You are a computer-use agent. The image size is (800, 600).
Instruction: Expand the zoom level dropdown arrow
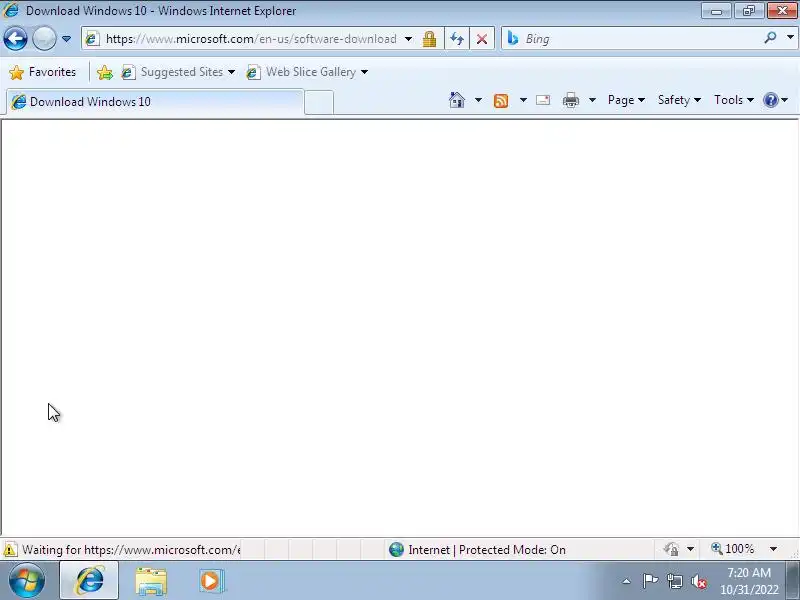click(773, 549)
